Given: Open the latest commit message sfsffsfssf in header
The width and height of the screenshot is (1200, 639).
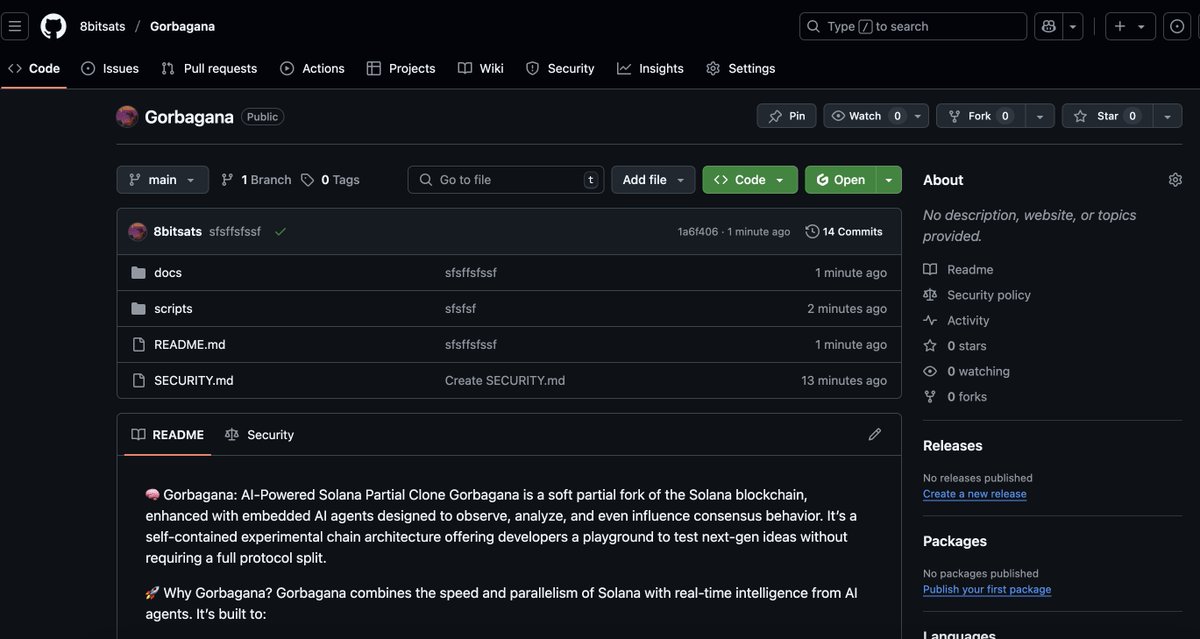Looking at the screenshot, I should point(235,232).
